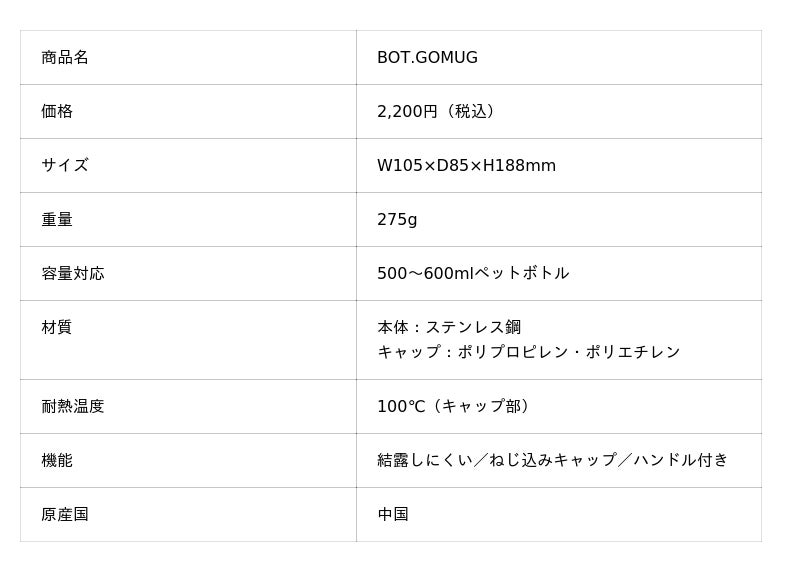Image resolution: width=800 pixels, height=572 pixels.
Task: Click the 耐熱温度 label cell
Action: pyautogui.click(x=73, y=407)
